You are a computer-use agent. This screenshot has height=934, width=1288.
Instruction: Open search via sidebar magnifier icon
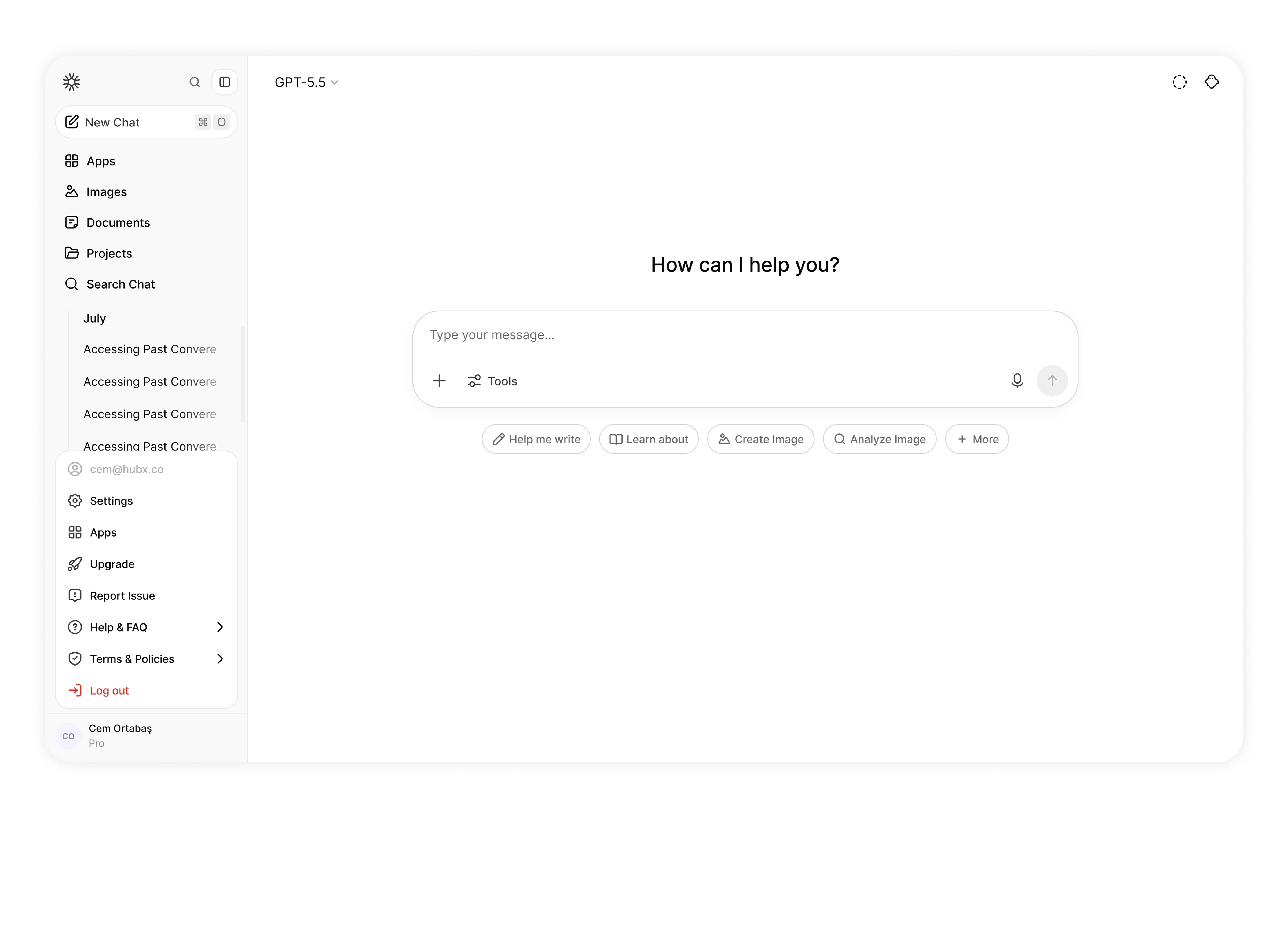click(x=195, y=82)
